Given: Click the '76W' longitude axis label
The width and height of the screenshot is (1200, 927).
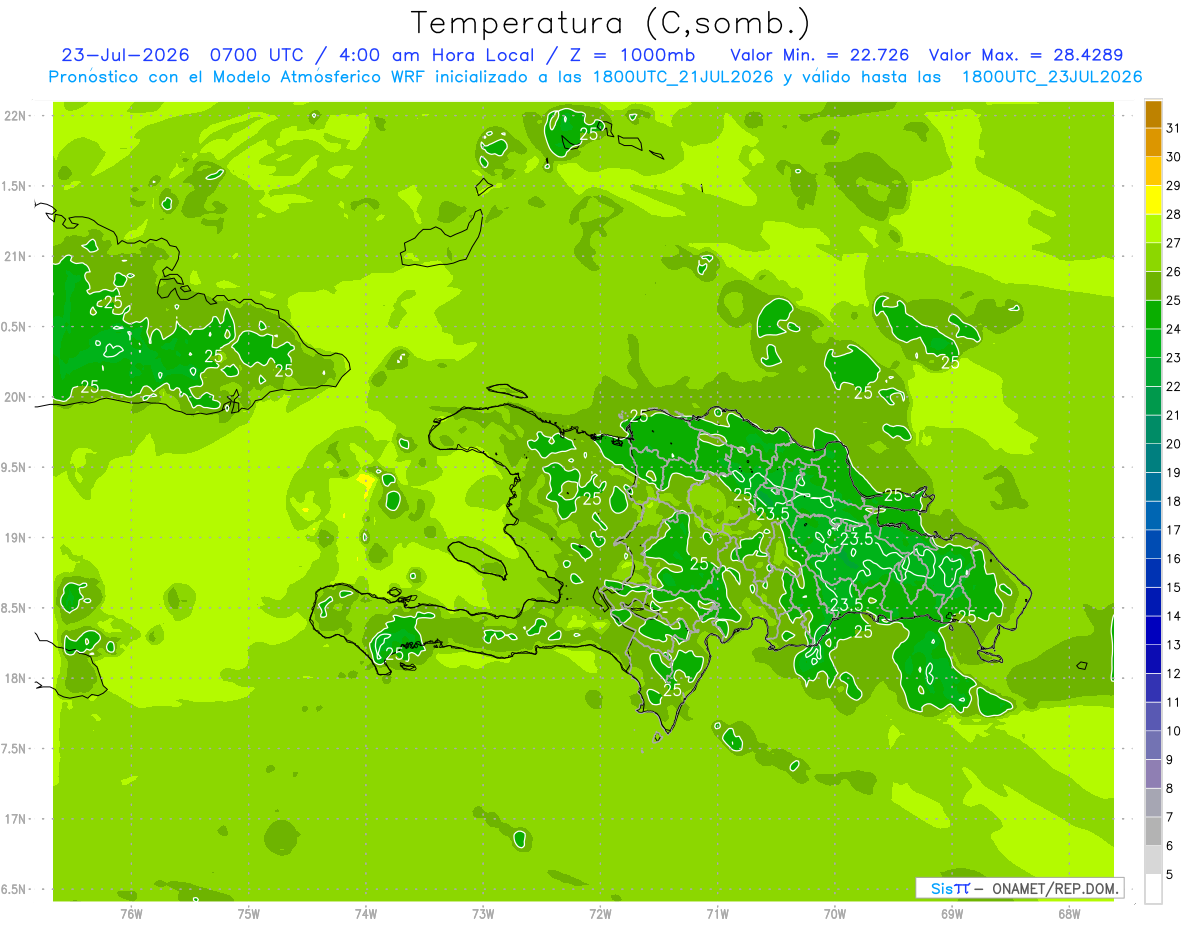Looking at the screenshot, I should pyautogui.click(x=132, y=914).
